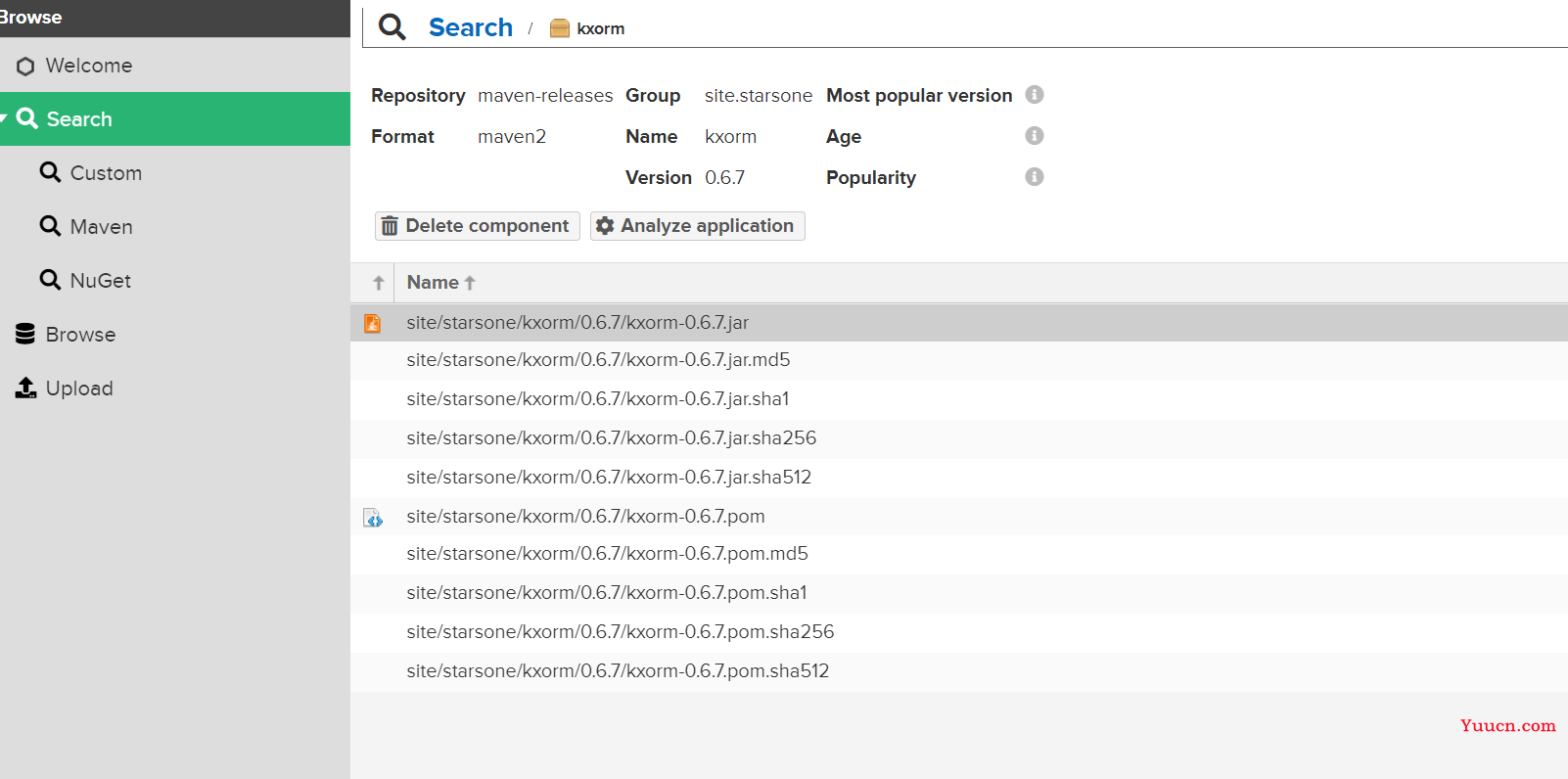The width and height of the screenshot is (1568, 779).
Task: Show info for Most popular version
Action: coord(1035,95)
